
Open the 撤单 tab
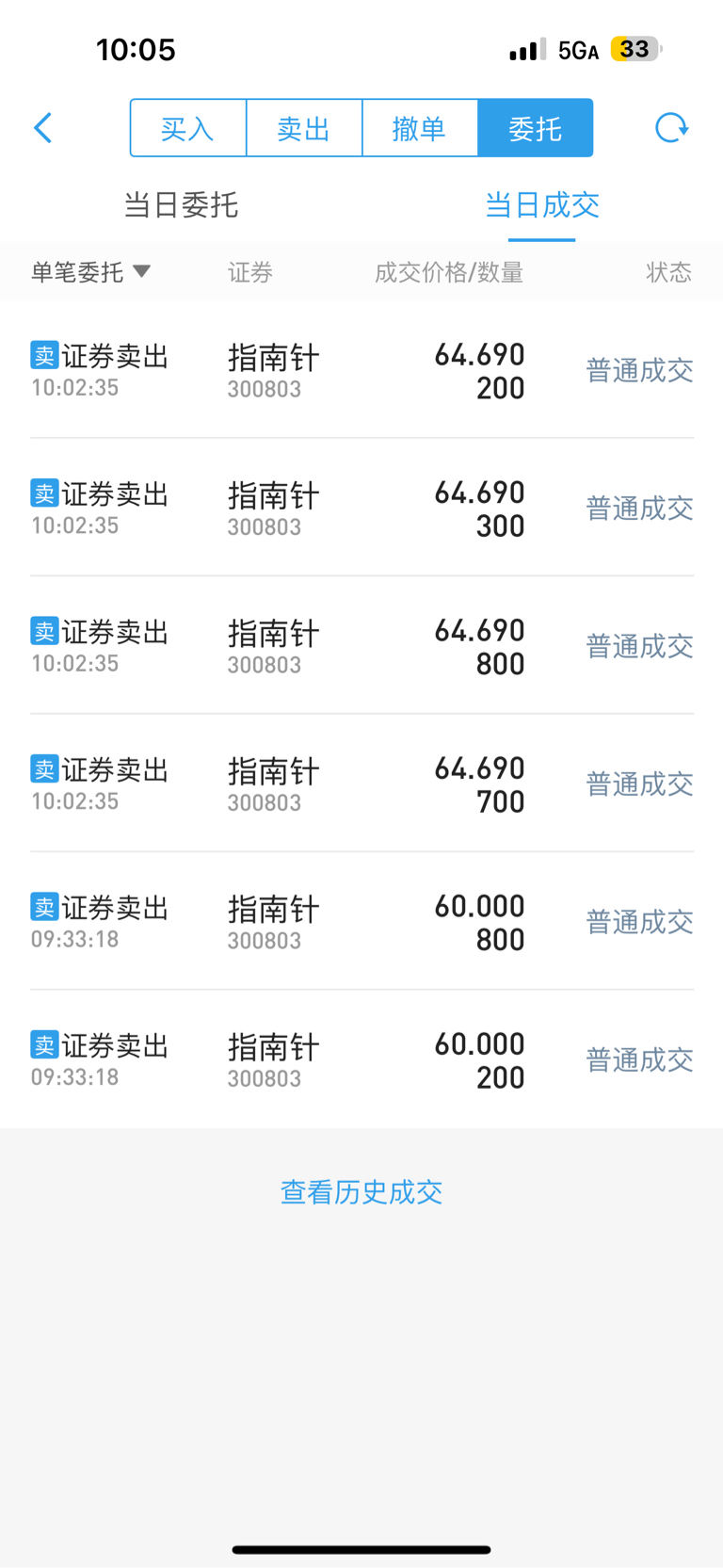(x=420, y=128)
